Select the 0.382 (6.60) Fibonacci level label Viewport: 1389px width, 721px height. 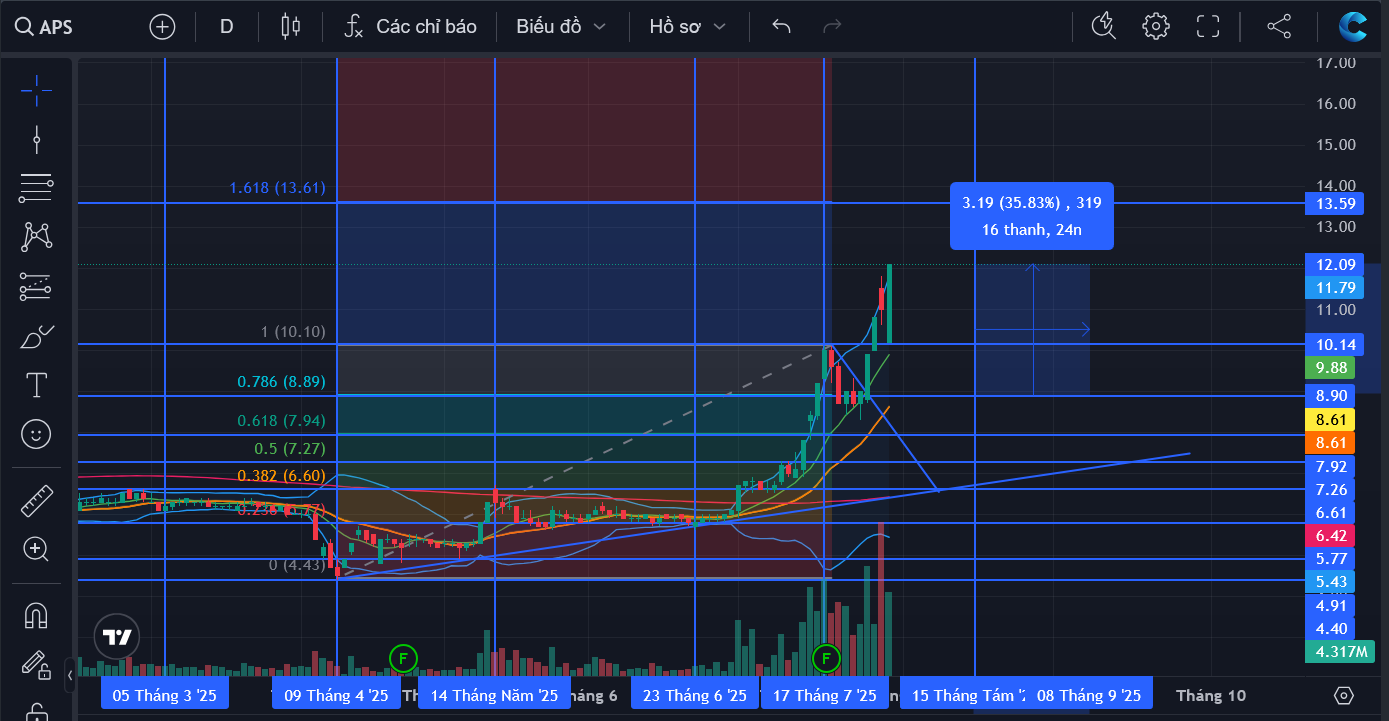pos(281,476)
